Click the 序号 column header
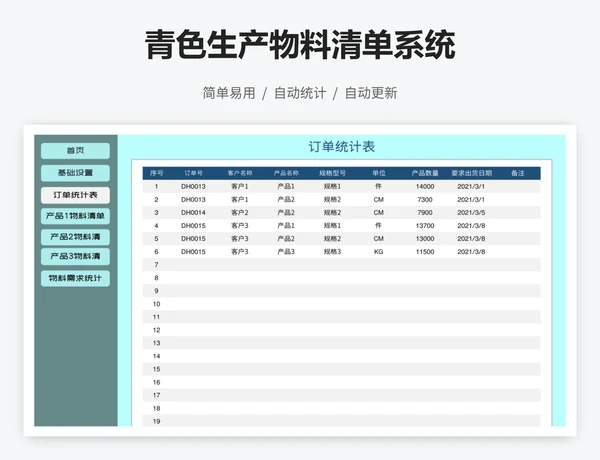The width and height of the screenshot is (600, 460). [x=157, y=173]
